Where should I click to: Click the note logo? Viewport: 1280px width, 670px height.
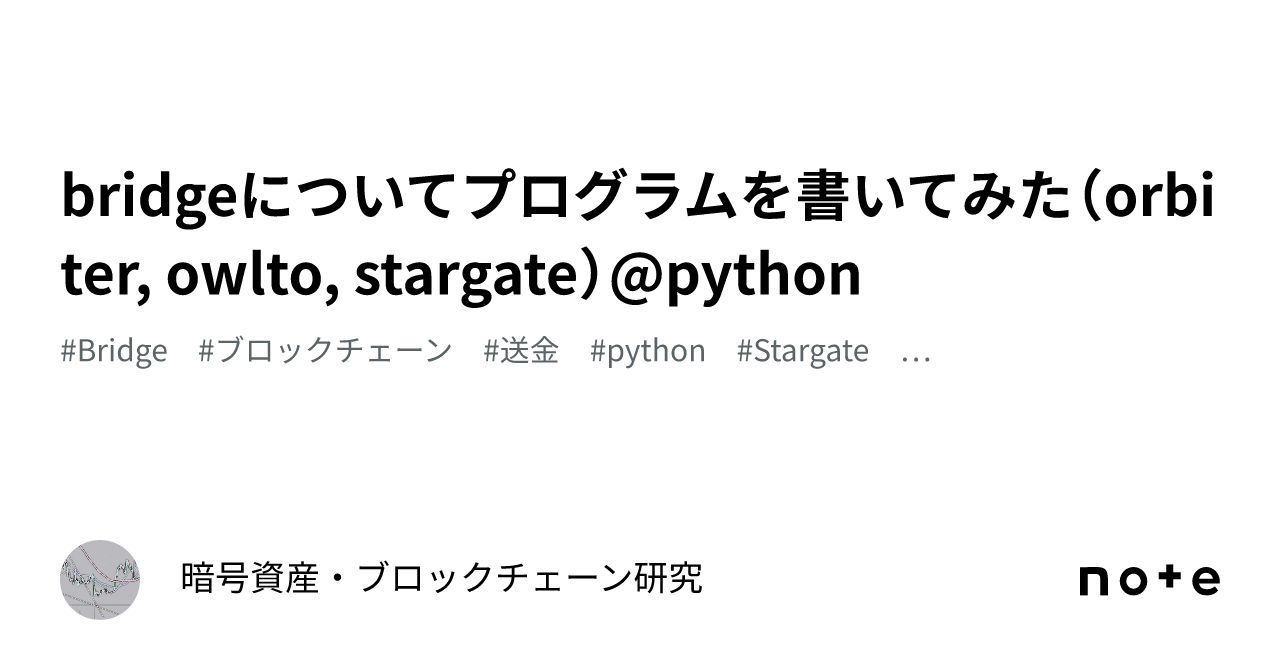pyautogui.click(x=1149, y=580)
